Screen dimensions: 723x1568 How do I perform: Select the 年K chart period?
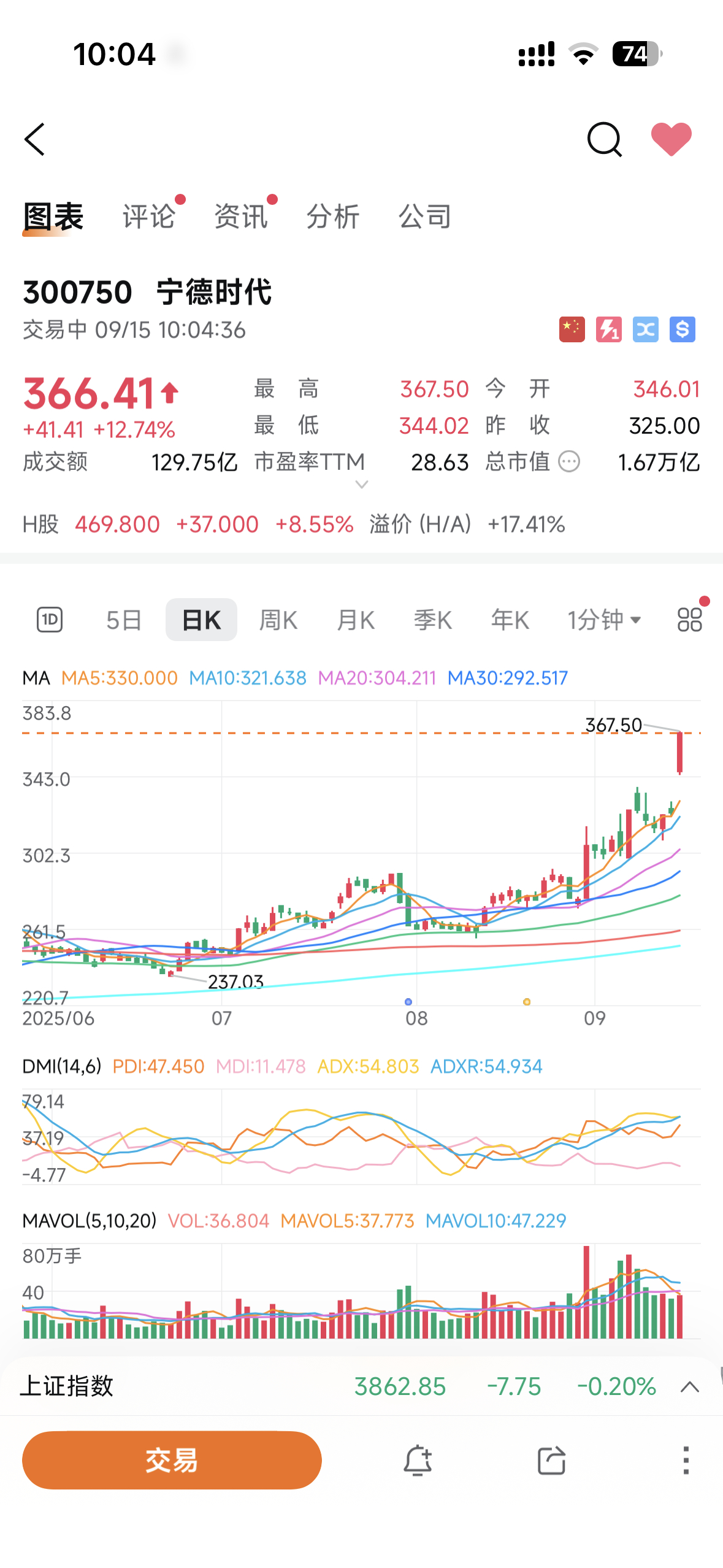(510, 620)
